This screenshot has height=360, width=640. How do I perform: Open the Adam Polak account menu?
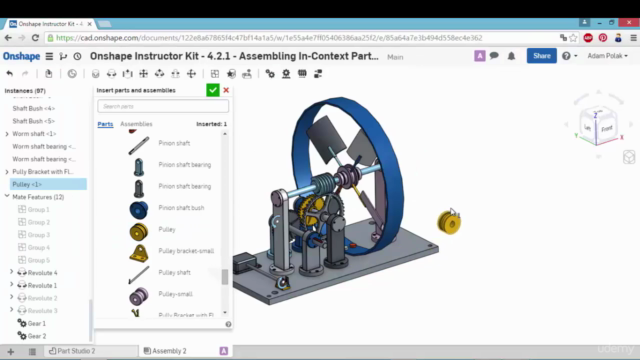(x=607, y=56)
